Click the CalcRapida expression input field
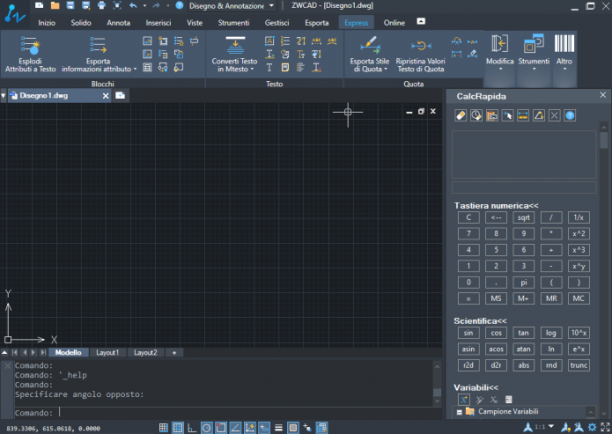 pos(524,187)
